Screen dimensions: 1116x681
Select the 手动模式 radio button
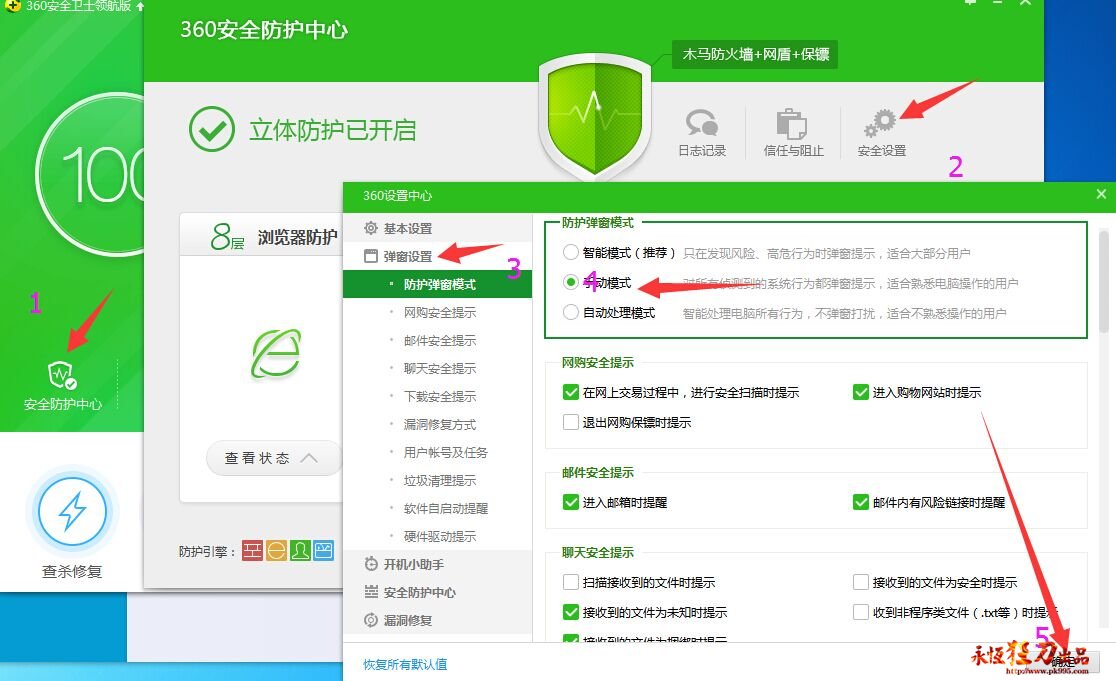click(571, 283)
